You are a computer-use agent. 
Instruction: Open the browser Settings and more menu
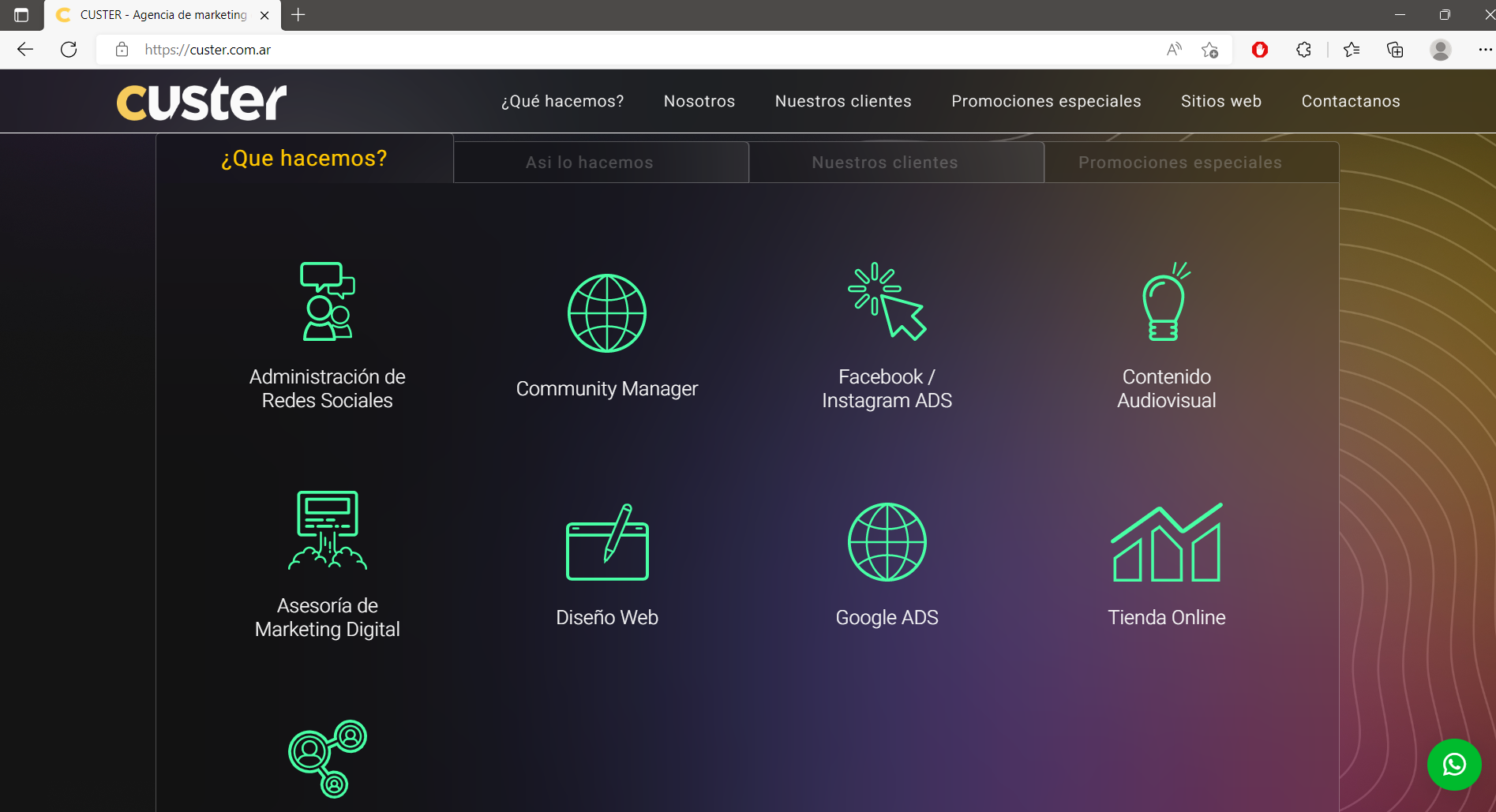point(1485,50)
